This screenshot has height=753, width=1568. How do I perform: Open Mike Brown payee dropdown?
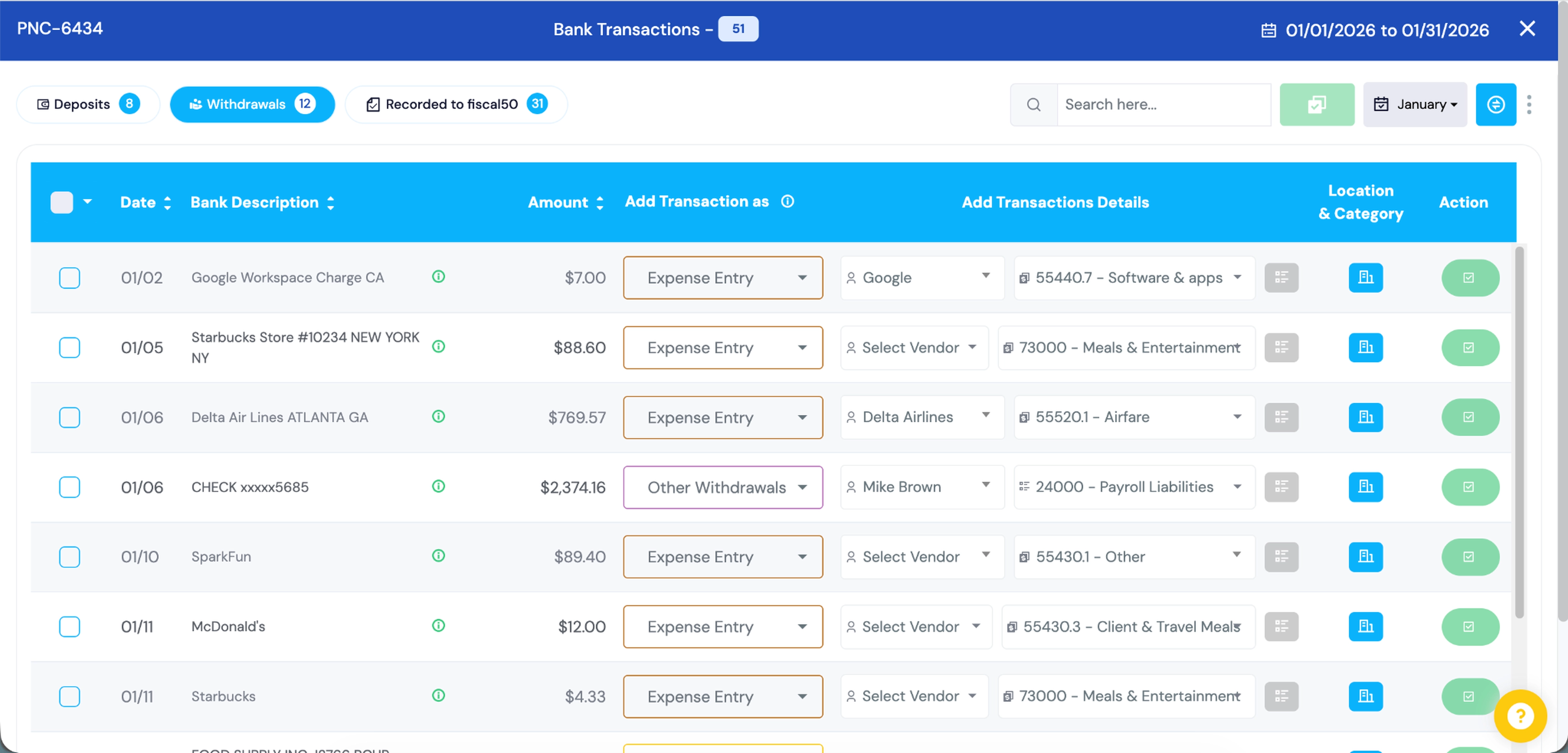[x=922, y=487]
